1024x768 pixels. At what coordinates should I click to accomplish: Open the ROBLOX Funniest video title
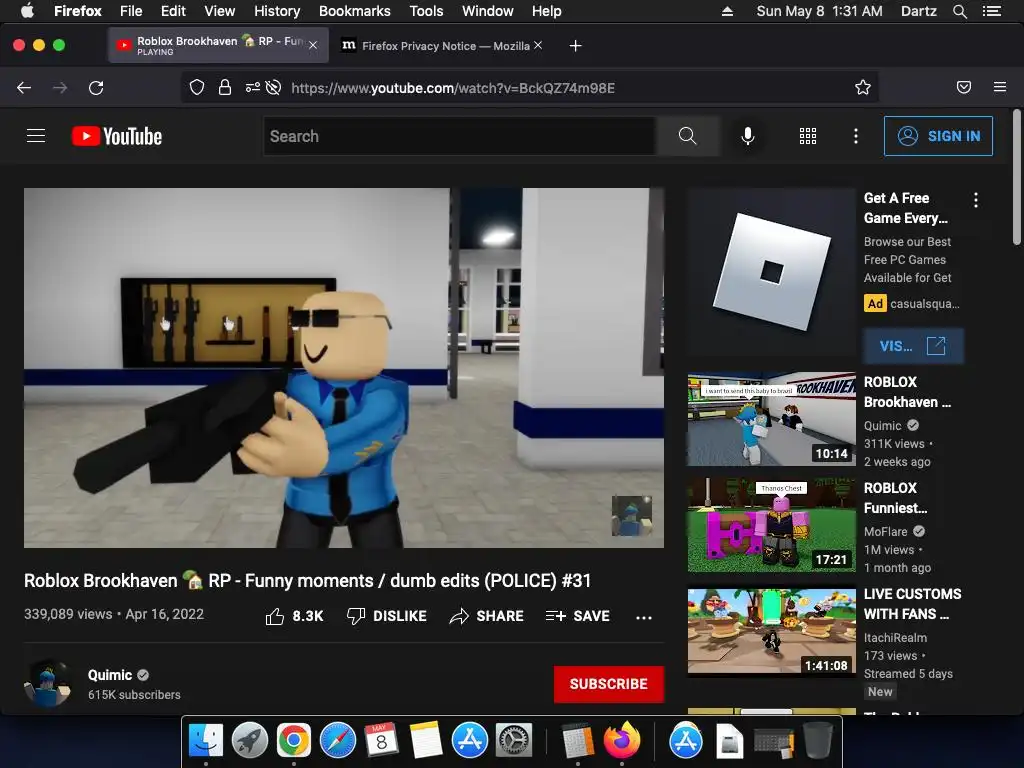point(895,498)
